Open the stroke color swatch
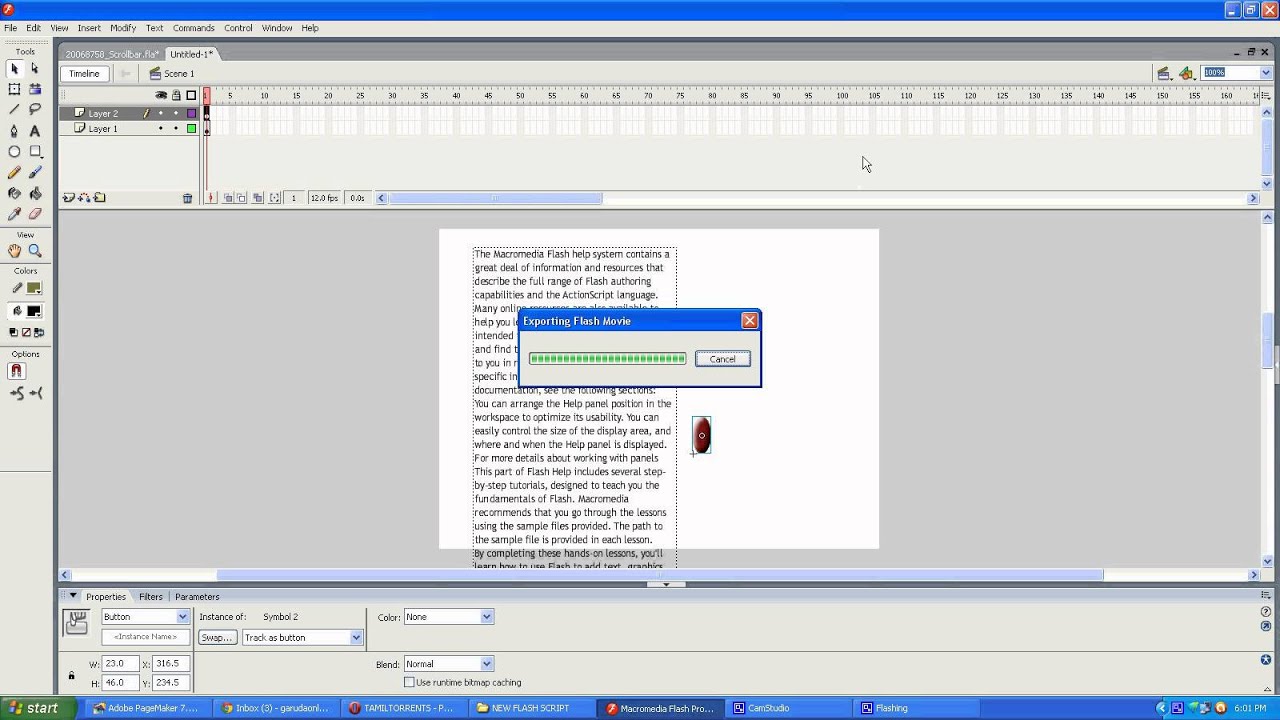Image resolution: width=1280 pixels, height=720 pixels. click(33, 288)
